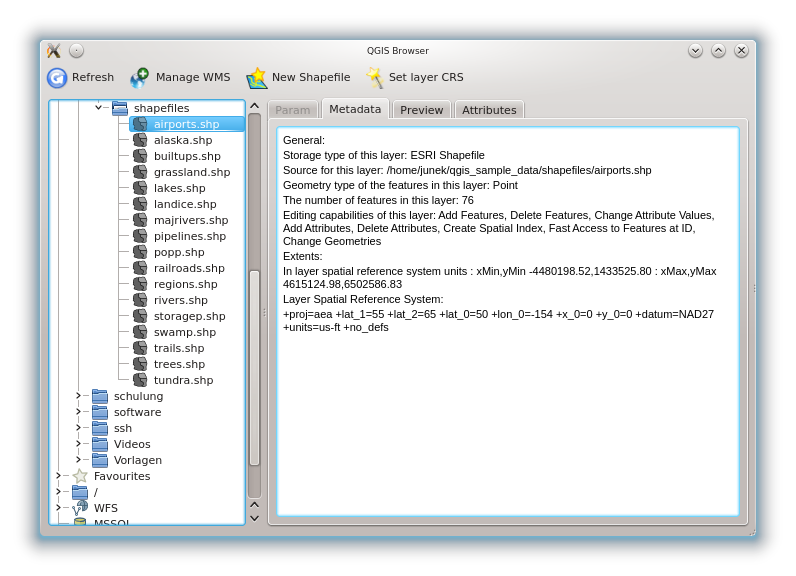Collapse the shapefiles folder
Image resolution: width=796 pixels, height=576 pixels.
98,108
